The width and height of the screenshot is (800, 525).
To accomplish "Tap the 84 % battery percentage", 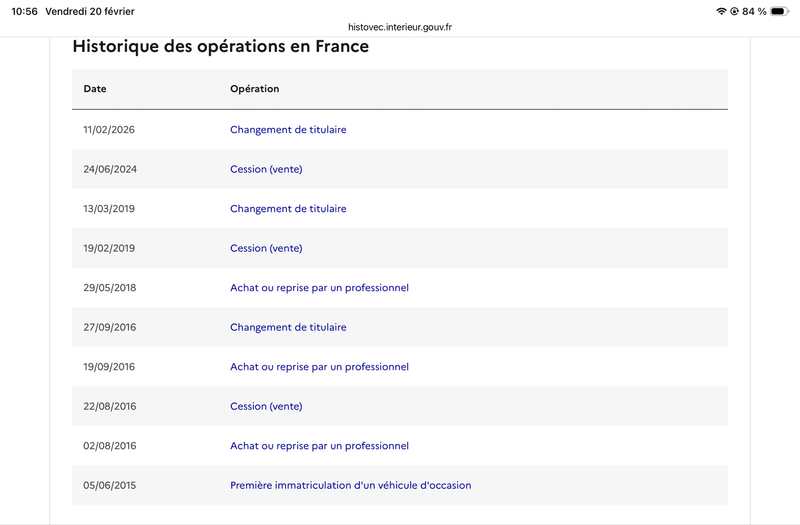I will tap(754, 11).
